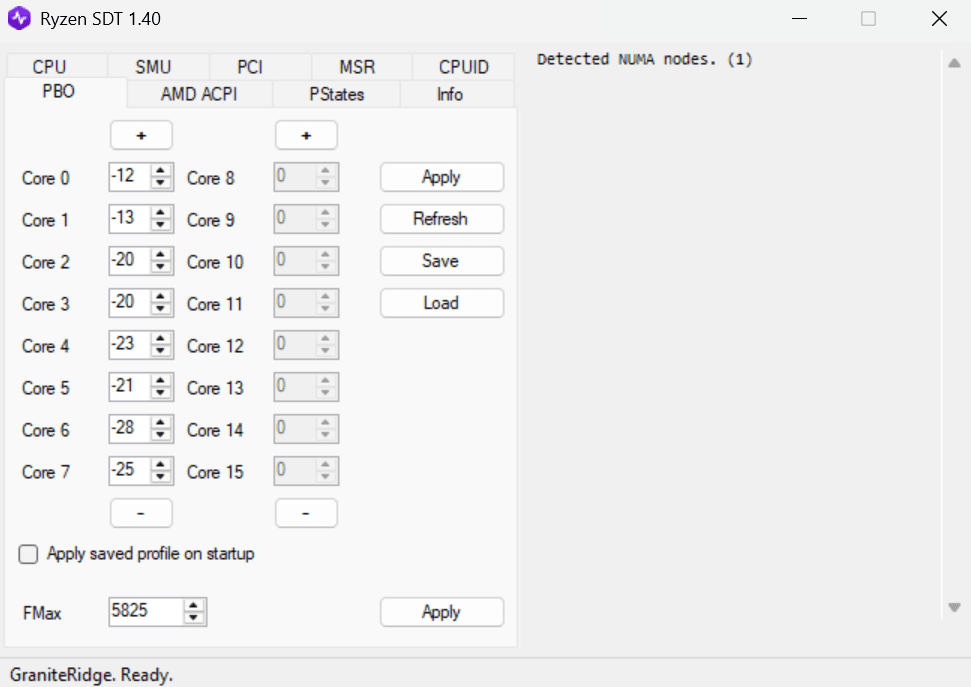Increase the FMax value using up arrow
This screenshot has width=971, height=687.
194,605
